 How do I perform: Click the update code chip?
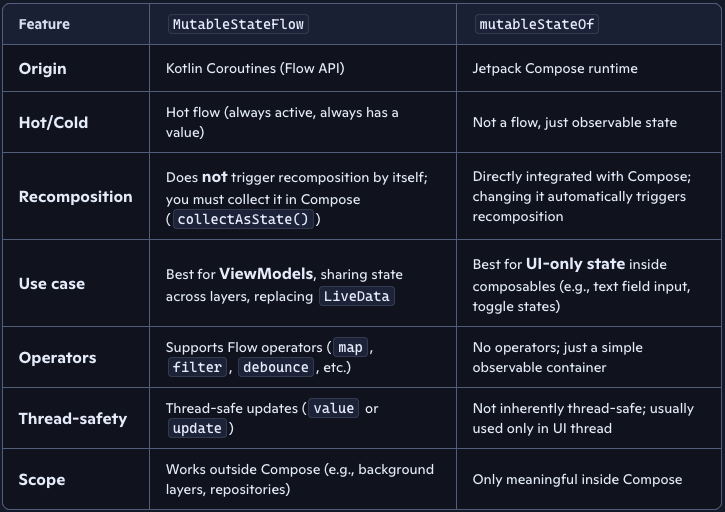197,428
